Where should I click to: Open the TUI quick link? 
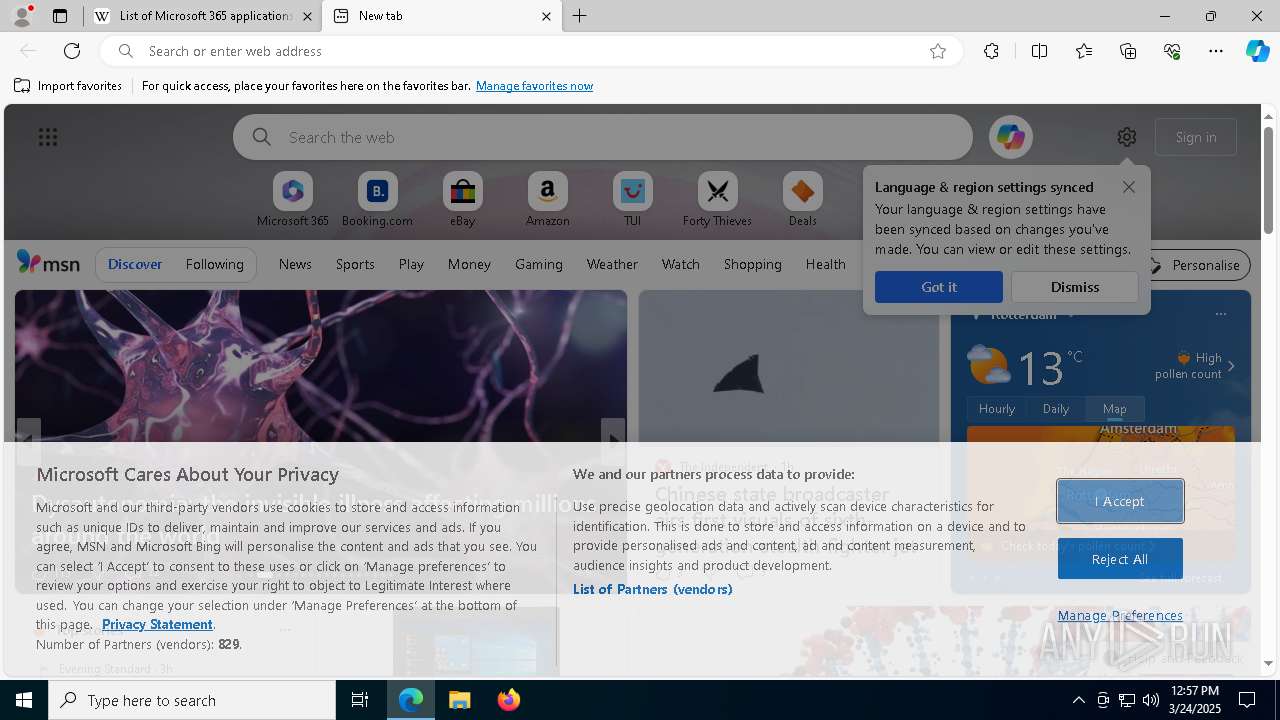click(x=632, y=200)
